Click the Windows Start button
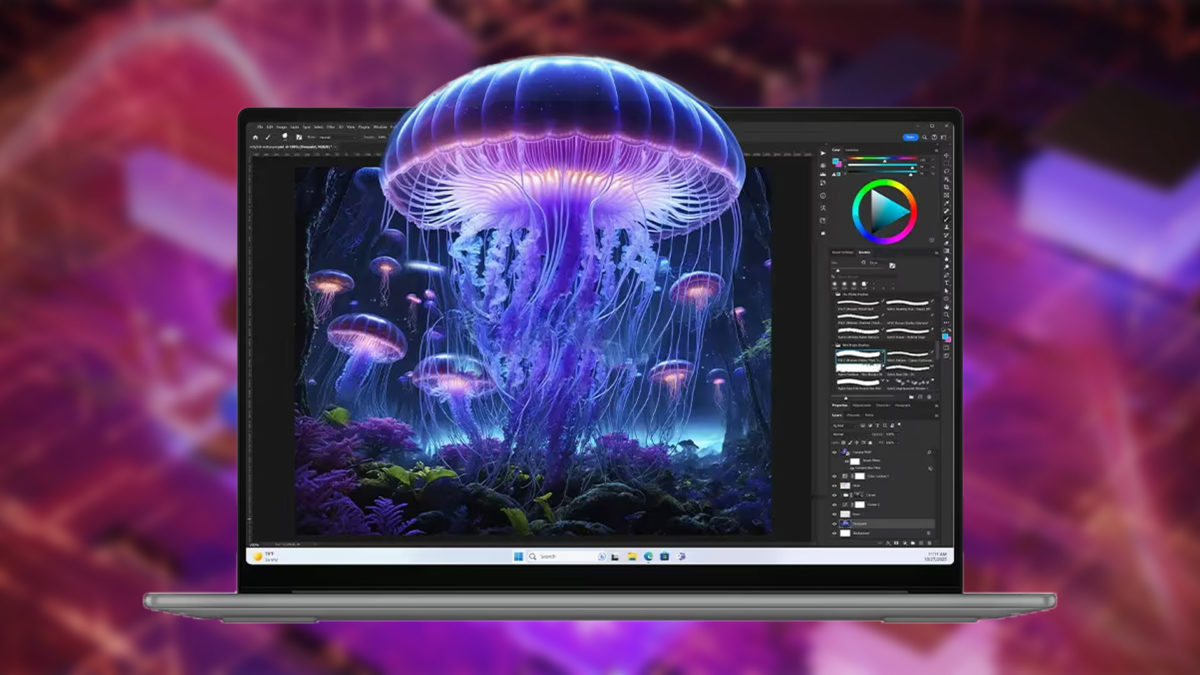Screen dimensions: 1200x675 518,556
